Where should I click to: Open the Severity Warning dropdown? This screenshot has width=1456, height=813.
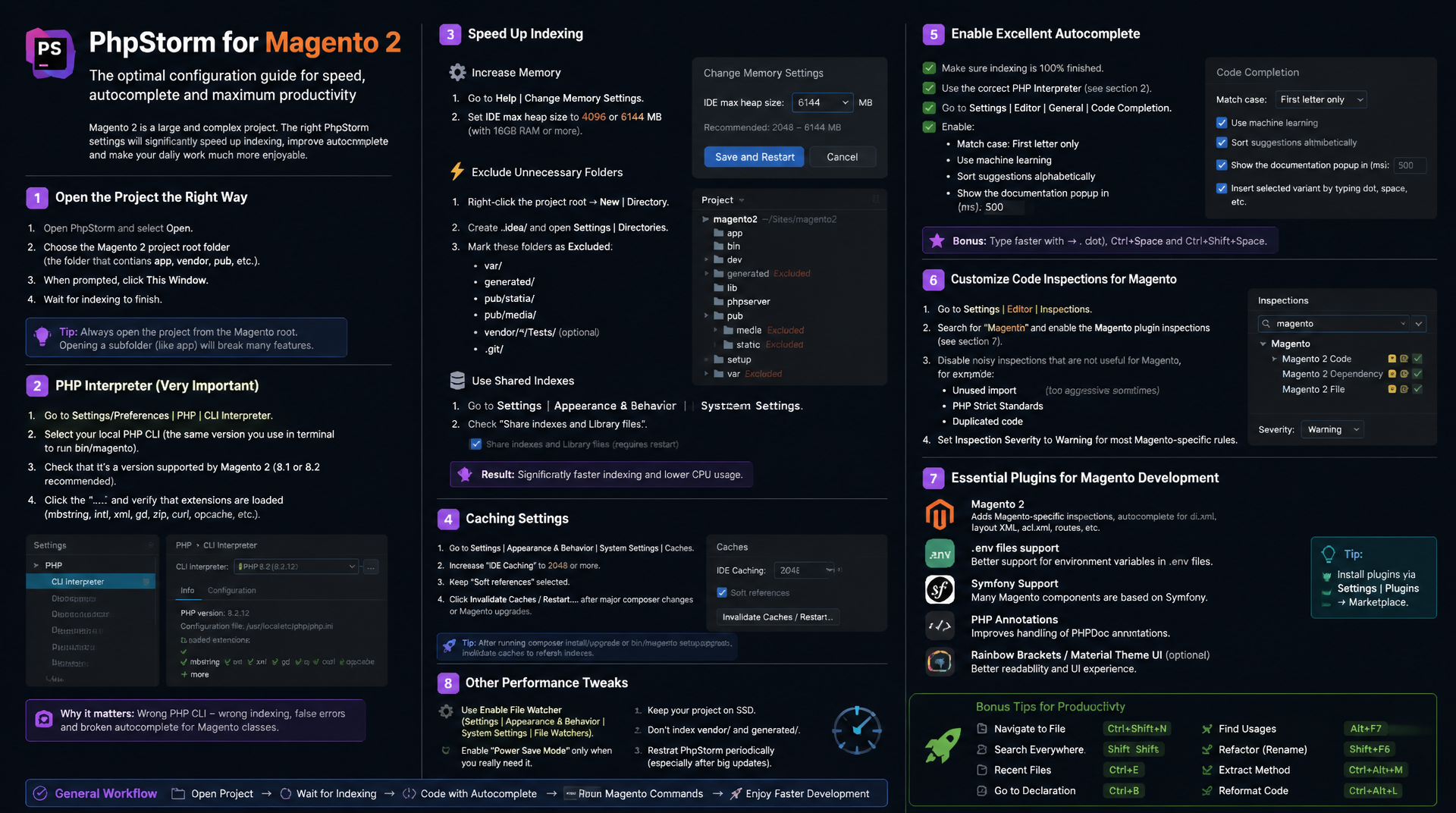click(1332, 429)
